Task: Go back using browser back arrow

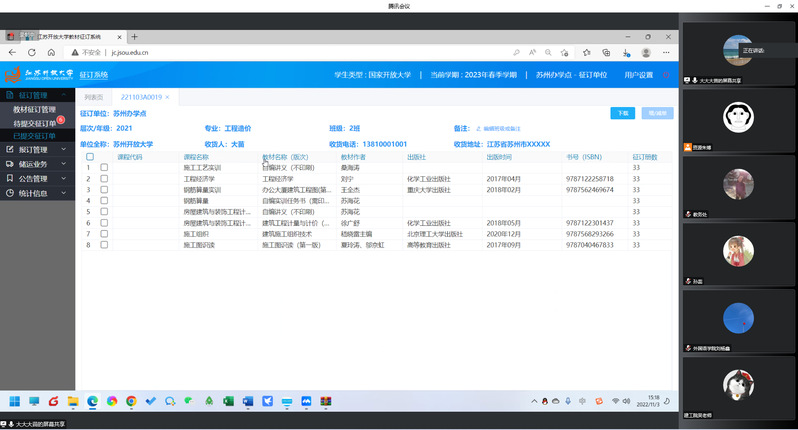Action: coord(13,52)
